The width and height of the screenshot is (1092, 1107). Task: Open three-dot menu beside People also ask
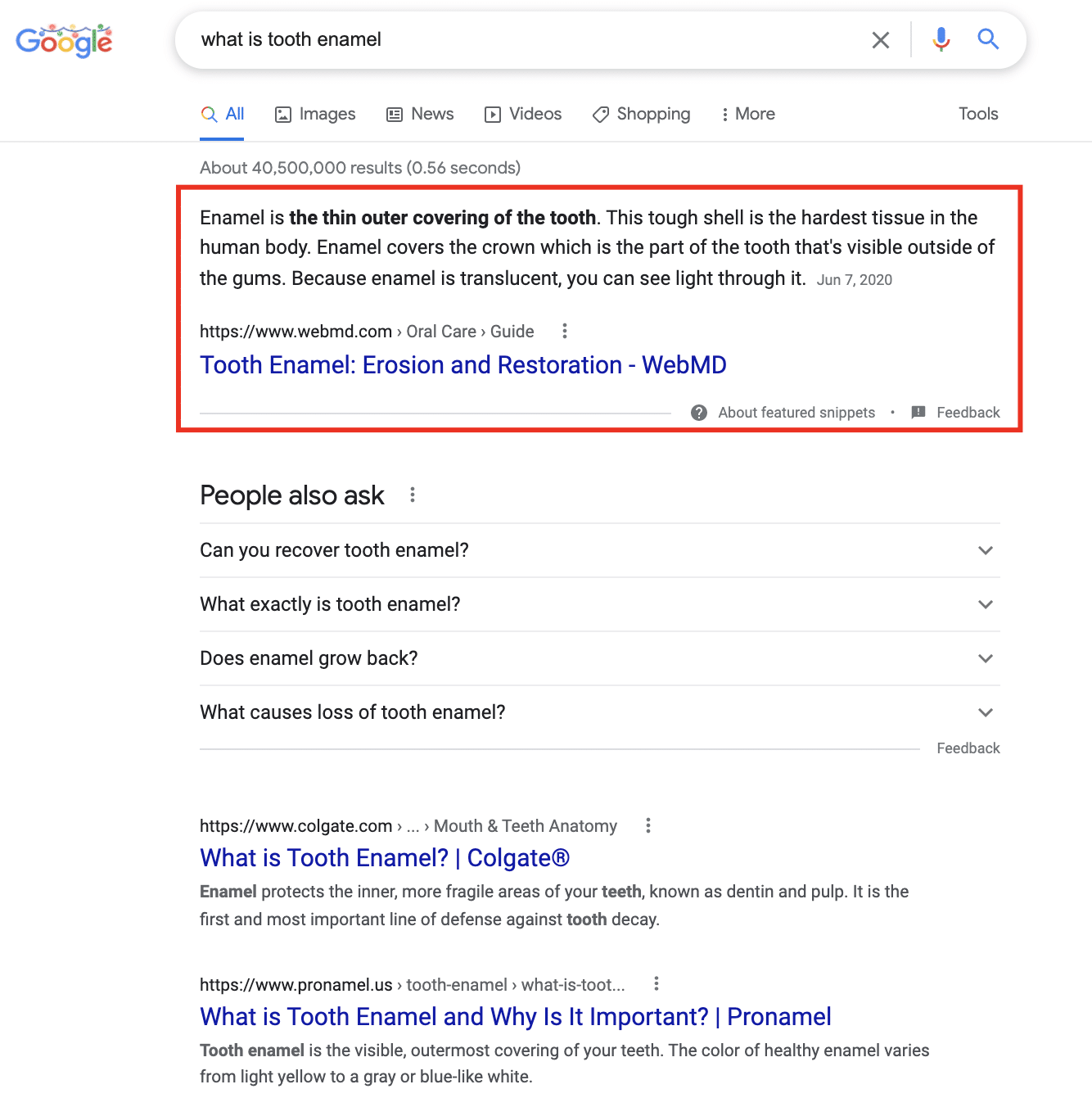[x=413, y=495]
